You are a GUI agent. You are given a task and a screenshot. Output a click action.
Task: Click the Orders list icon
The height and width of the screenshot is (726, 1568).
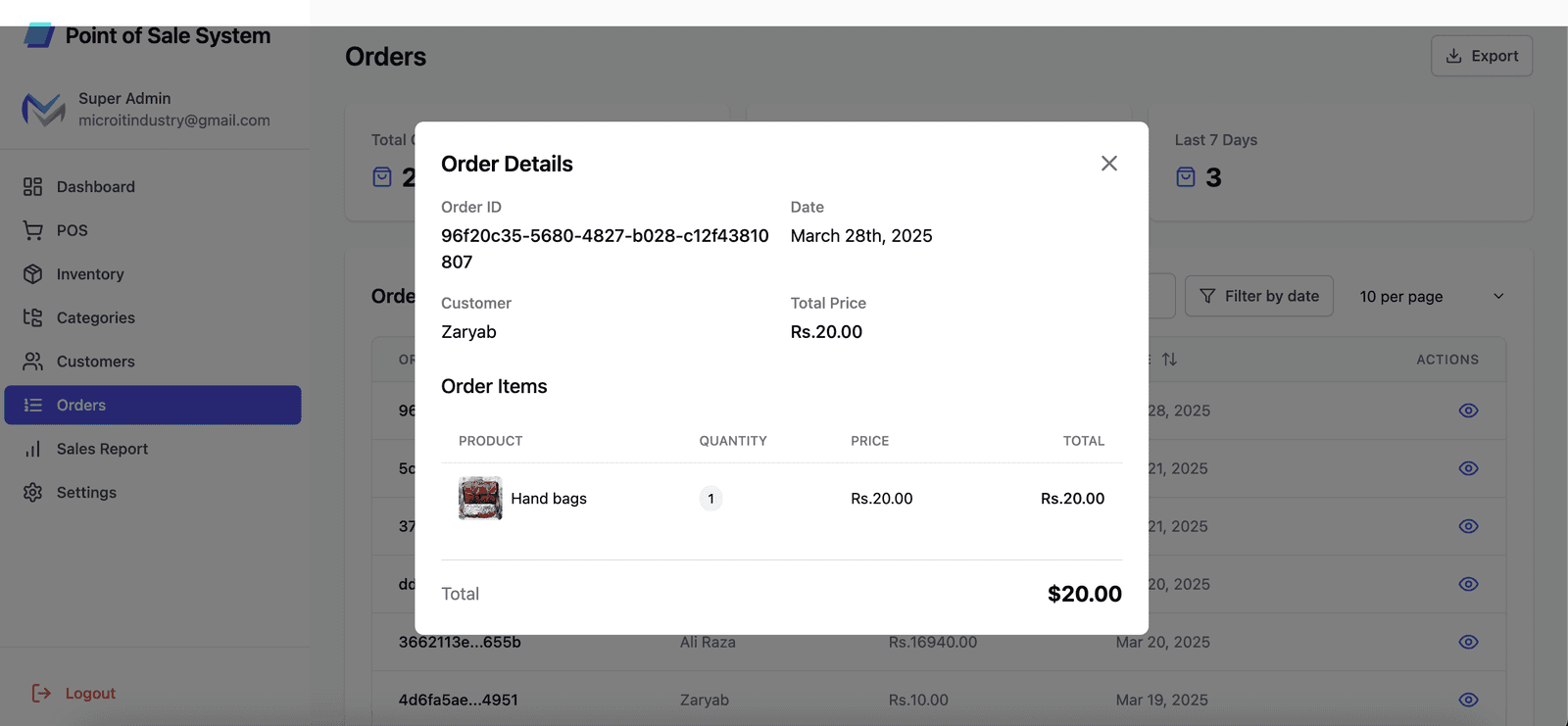(33, 405)
